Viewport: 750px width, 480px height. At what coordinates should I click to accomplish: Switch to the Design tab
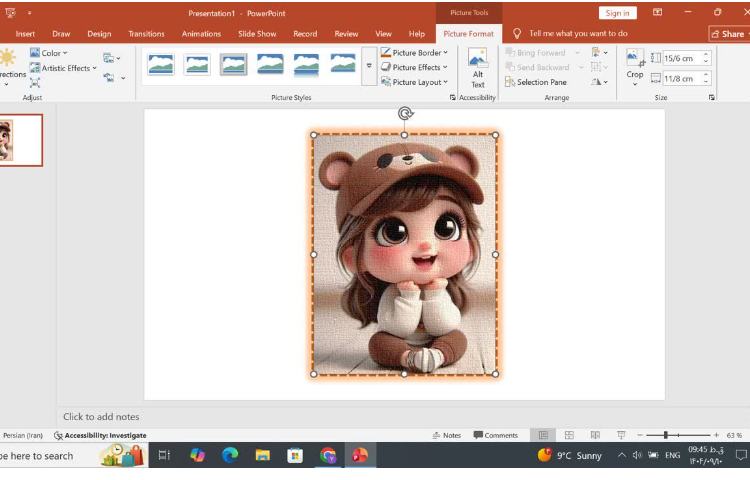99,34
